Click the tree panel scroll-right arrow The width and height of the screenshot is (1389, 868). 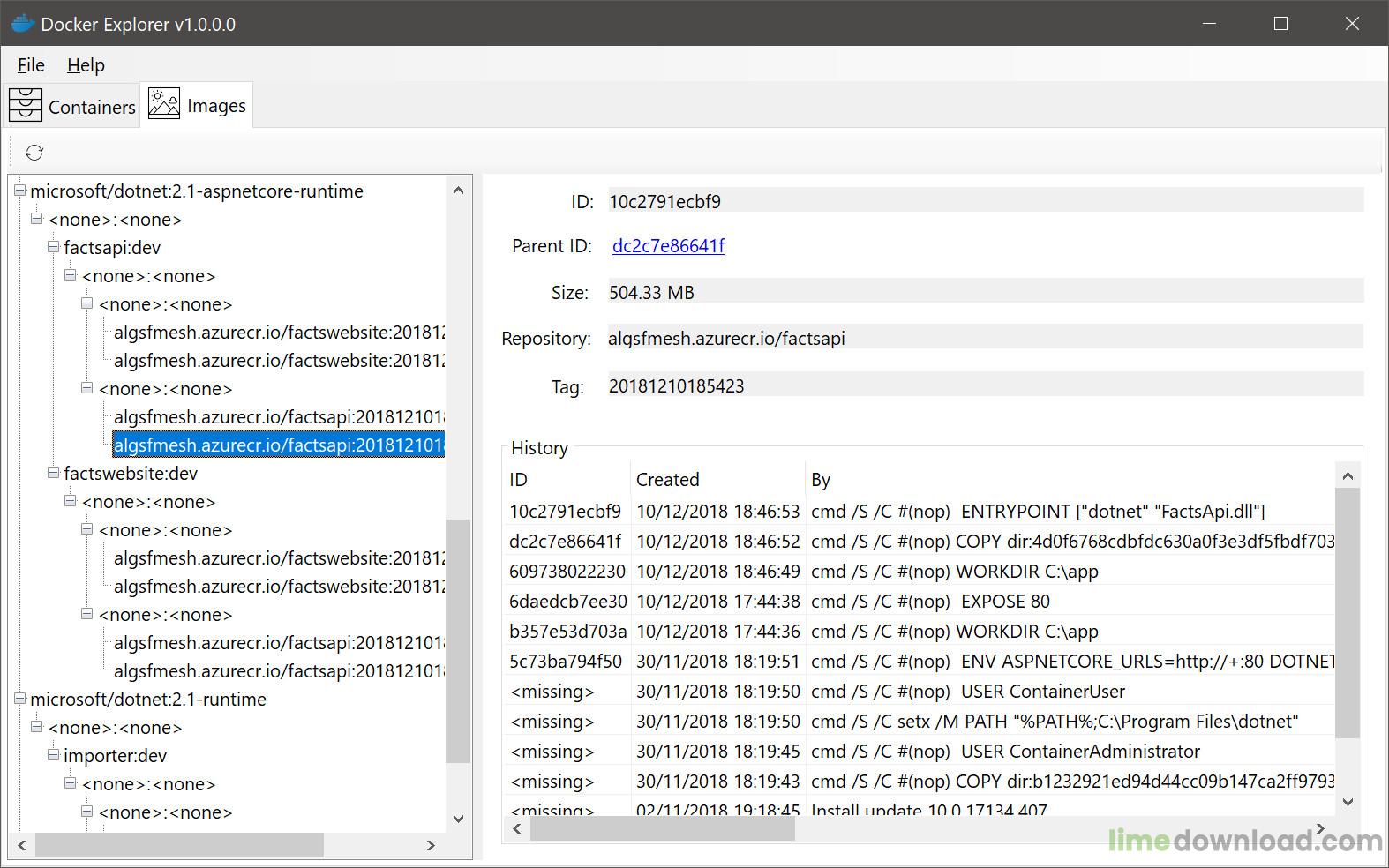(x=431, y=845)
